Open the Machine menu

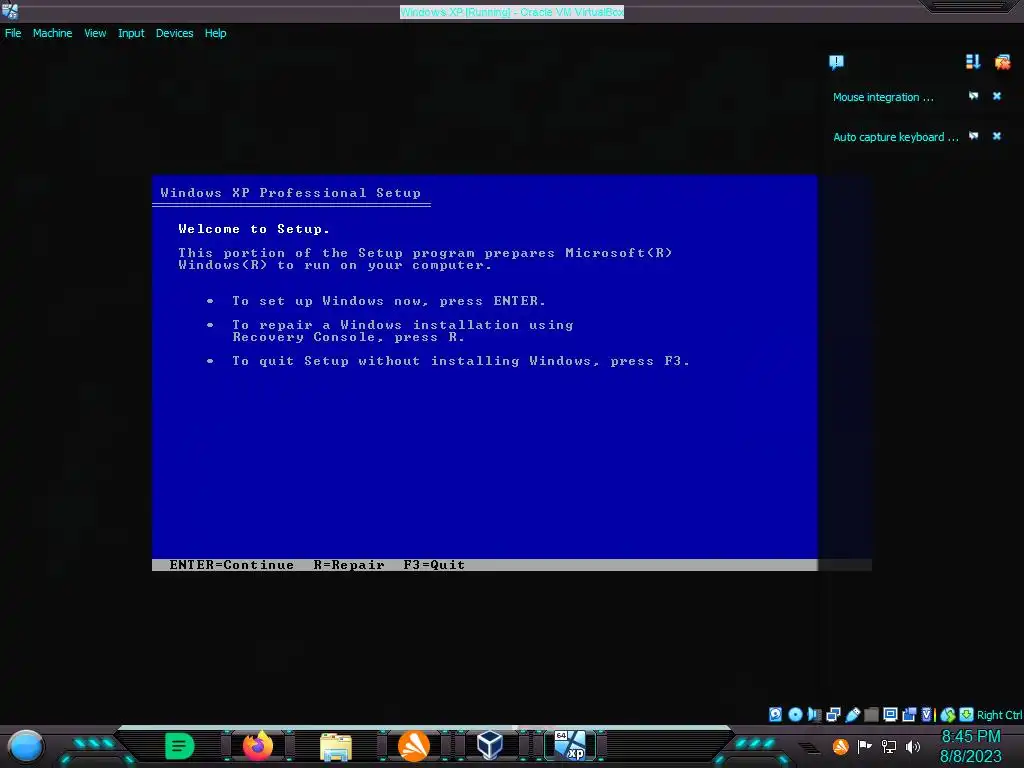(x=52, y=33)
